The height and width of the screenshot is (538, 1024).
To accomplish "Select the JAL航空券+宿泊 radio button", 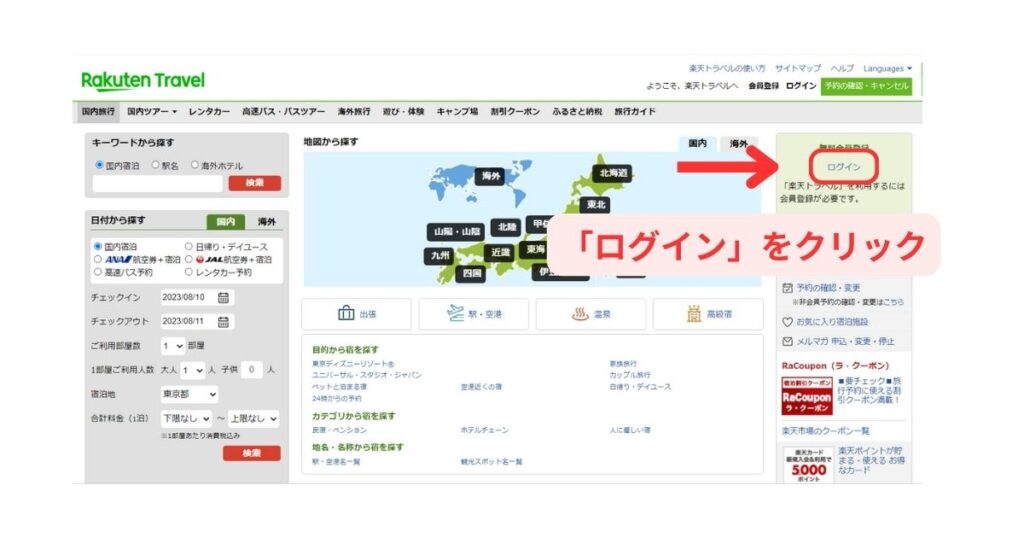I will click(189, 259).
